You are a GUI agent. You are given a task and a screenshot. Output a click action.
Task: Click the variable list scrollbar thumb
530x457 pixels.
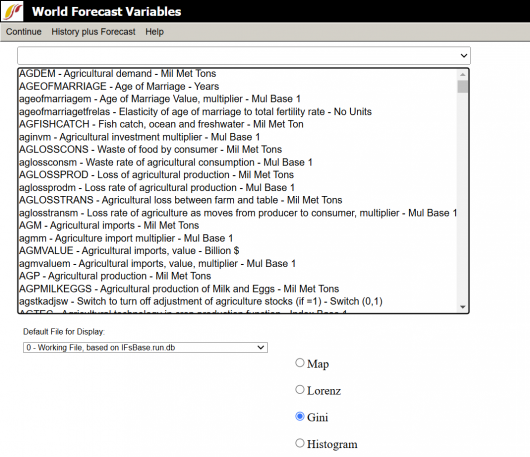463,87
